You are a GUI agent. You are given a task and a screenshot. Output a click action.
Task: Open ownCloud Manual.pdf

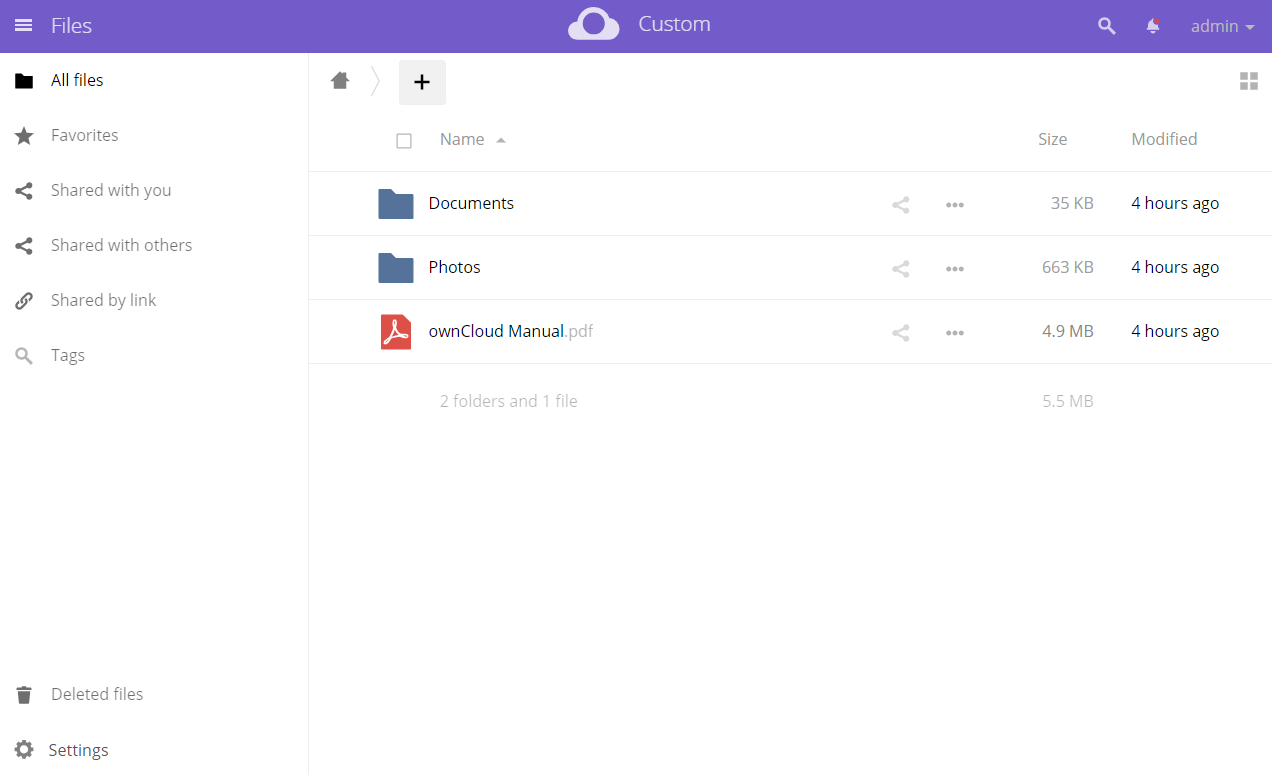point(510,331)
